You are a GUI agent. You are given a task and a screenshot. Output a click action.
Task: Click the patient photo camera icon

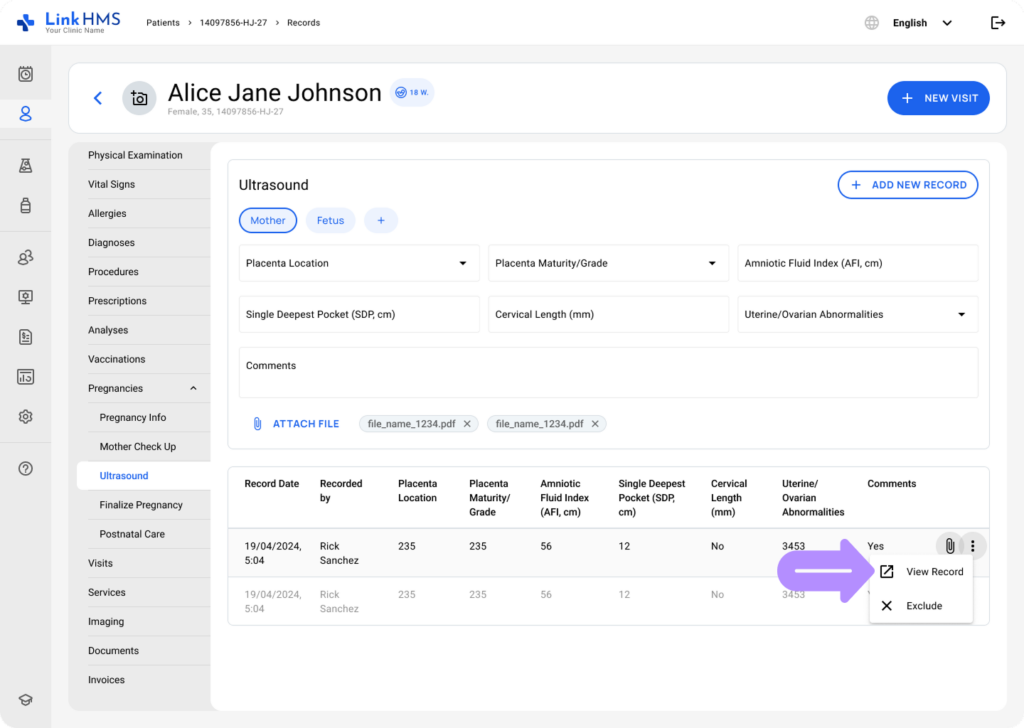pyautogui.click(x=139, y=98)
